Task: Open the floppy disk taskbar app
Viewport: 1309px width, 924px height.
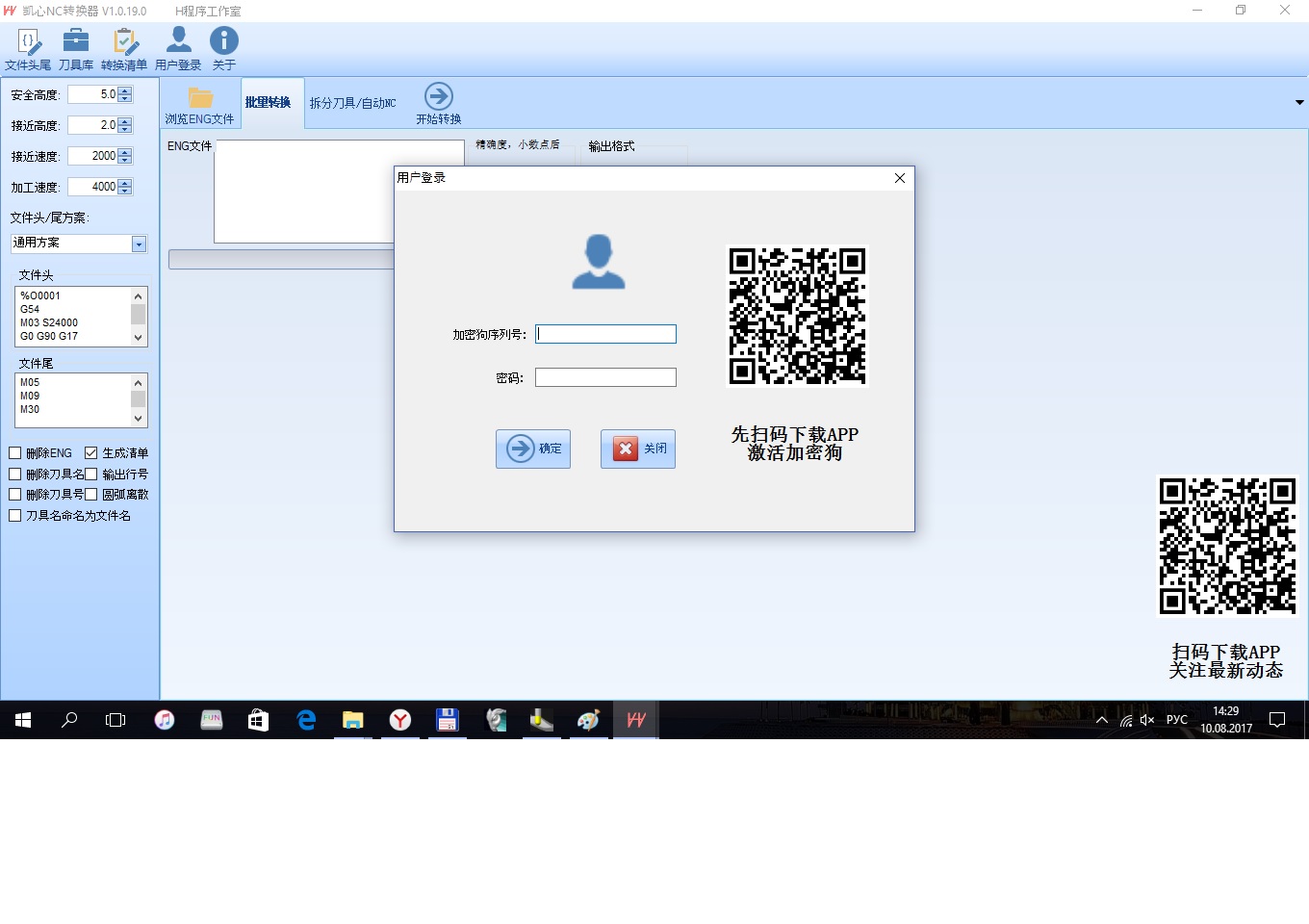Action: tap(448, 720)
